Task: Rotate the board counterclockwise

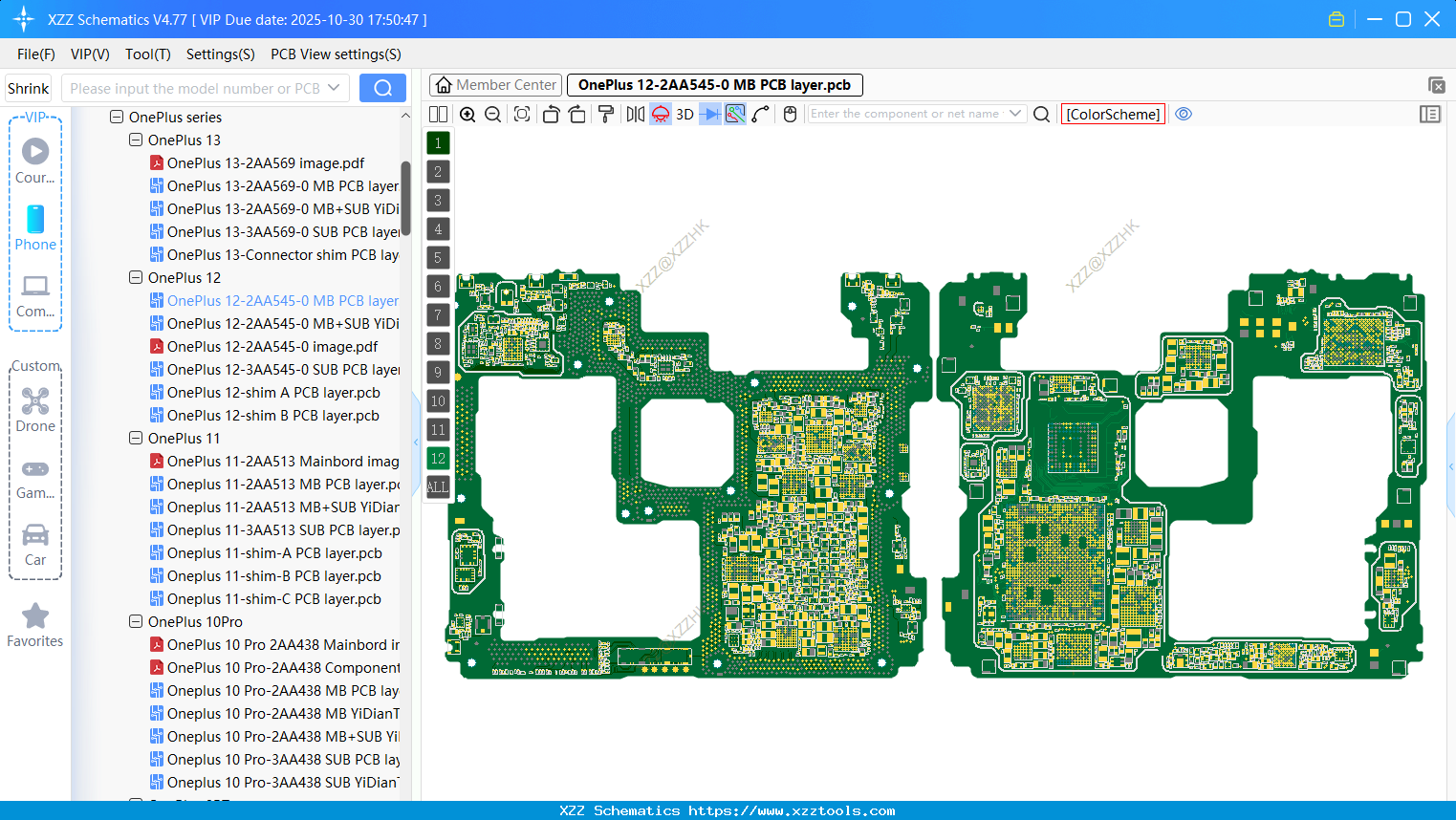Action: [x=553, y=114]
